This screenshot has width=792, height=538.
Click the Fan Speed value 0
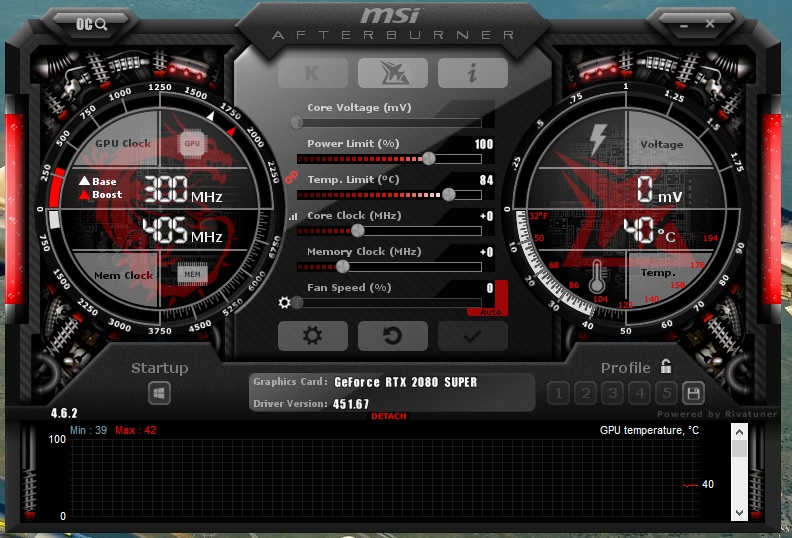point(489,288)
